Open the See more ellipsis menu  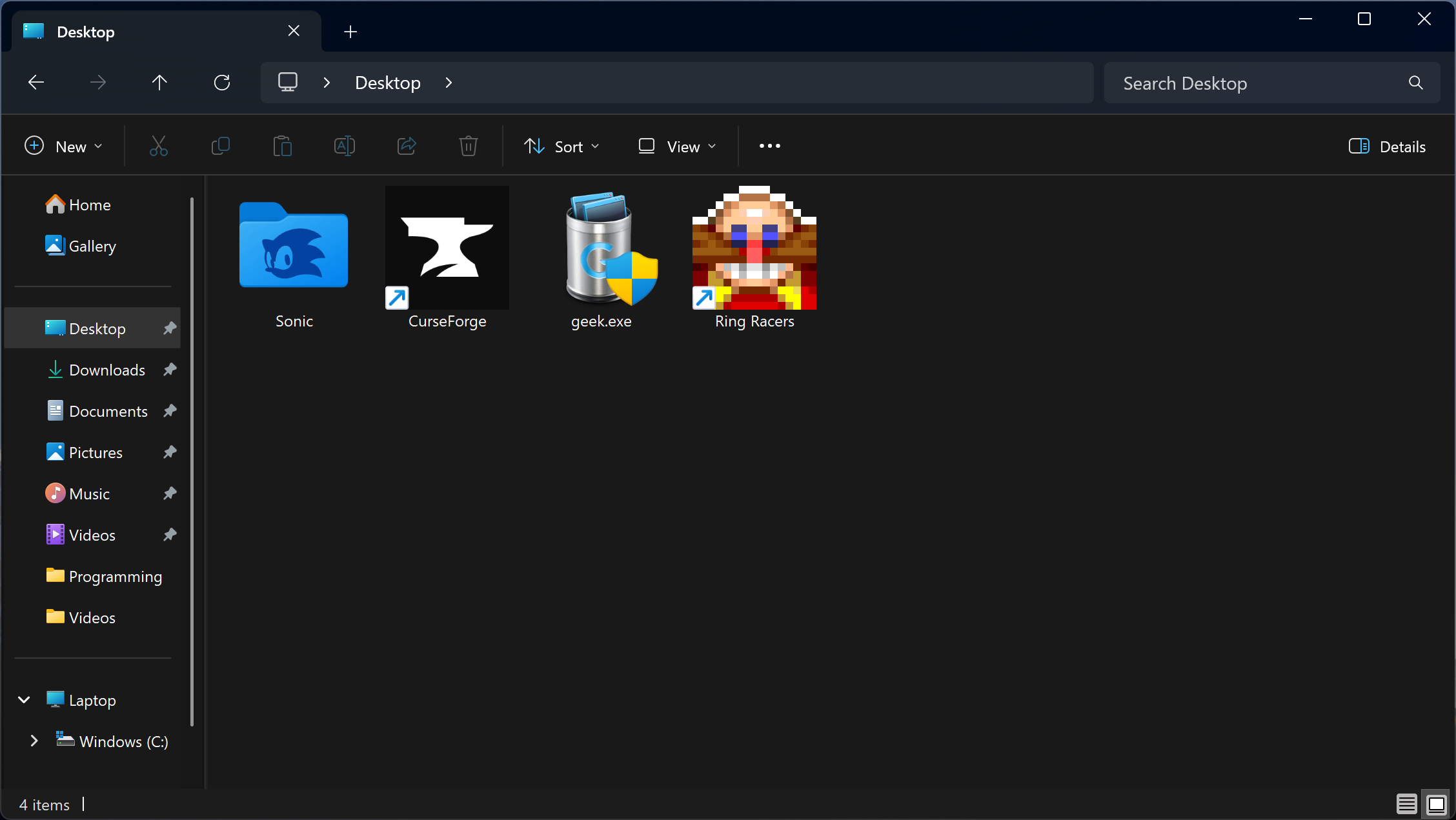tap(769, 146)
